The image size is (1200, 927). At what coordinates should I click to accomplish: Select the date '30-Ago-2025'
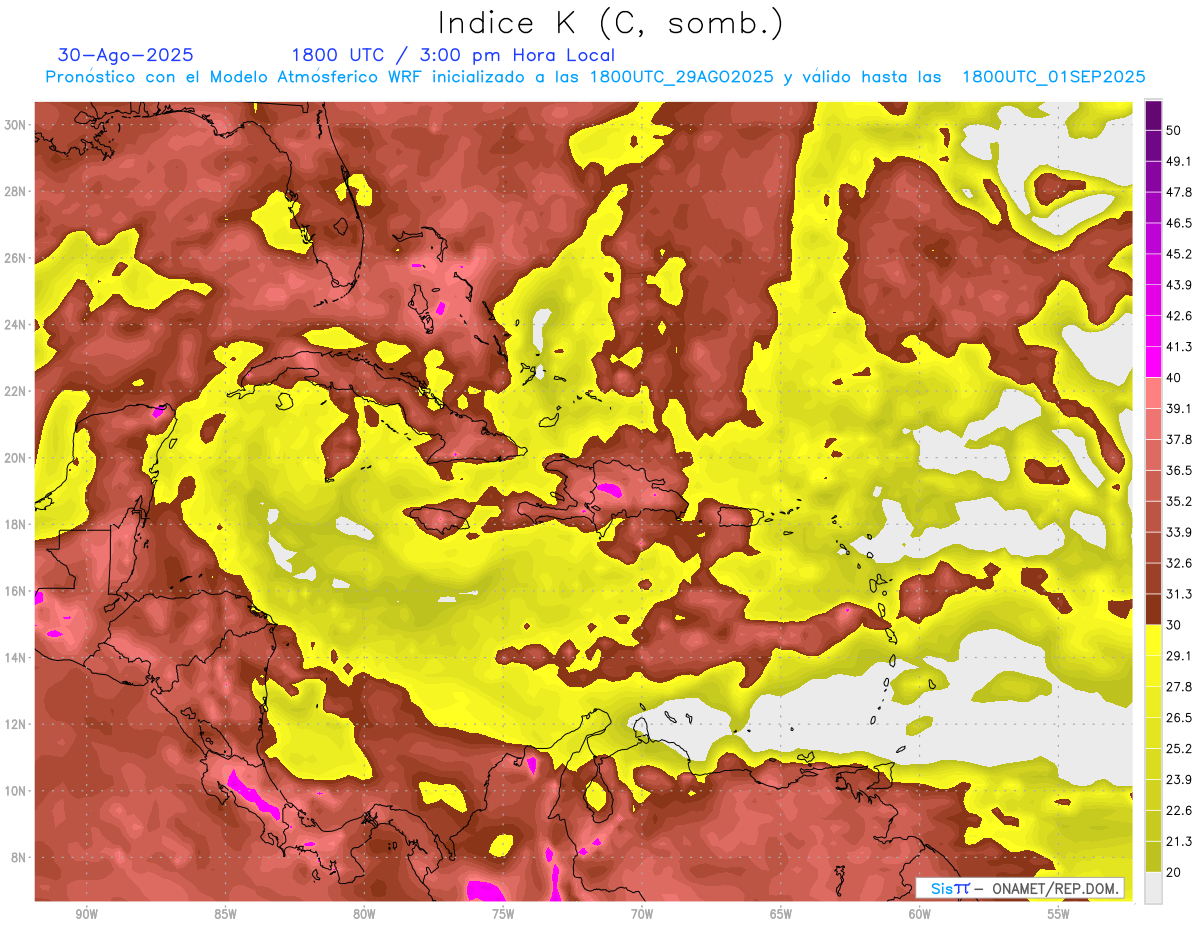click(126, 55)
